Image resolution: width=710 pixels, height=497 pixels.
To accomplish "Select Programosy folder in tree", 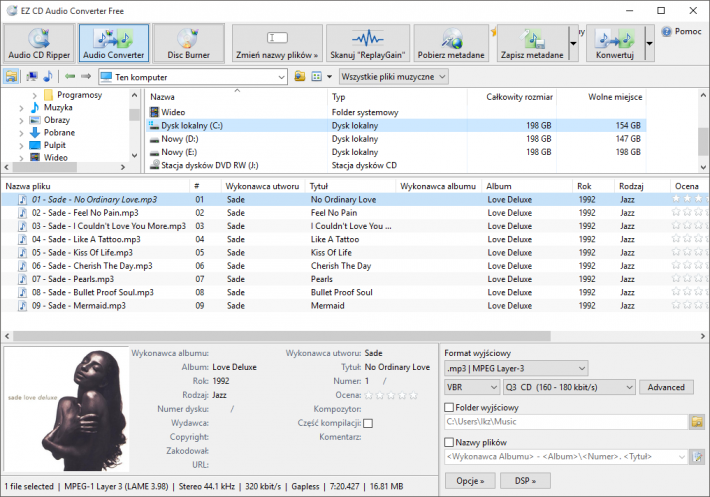I will 79,95.
